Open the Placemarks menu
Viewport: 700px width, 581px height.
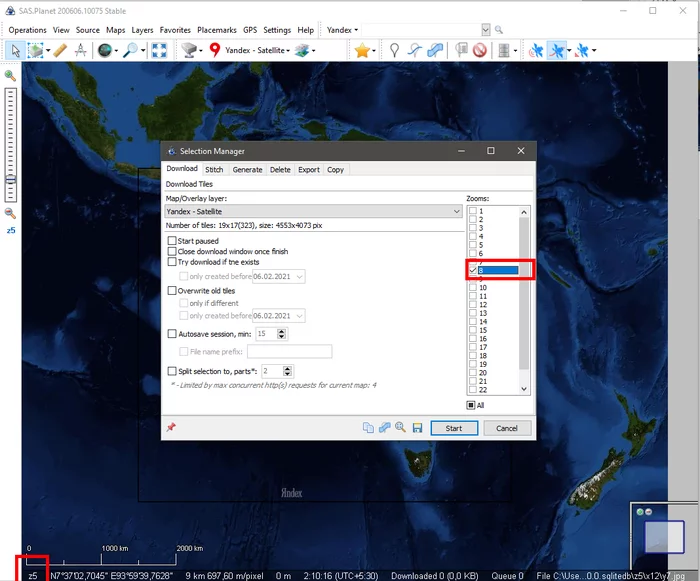[x=217, y=30]
